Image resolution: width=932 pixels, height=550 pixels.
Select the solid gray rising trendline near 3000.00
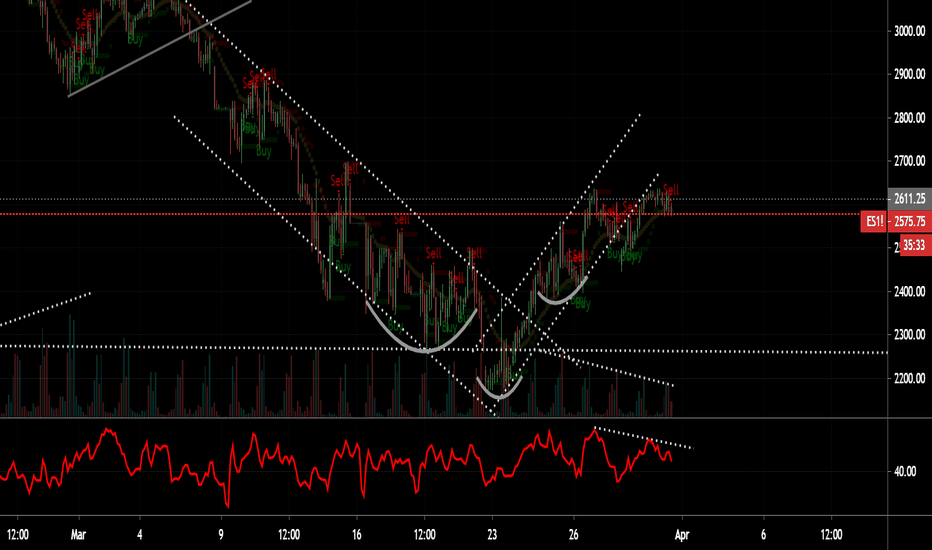tap(159, 48)
